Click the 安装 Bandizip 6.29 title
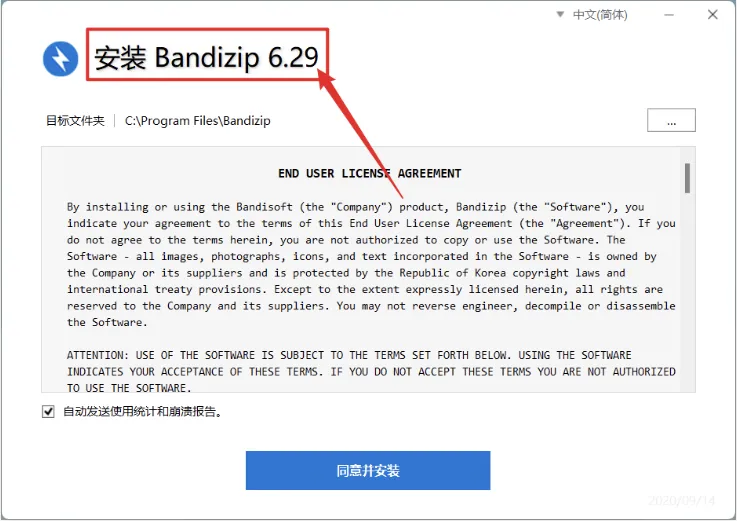 pos(206,57)
